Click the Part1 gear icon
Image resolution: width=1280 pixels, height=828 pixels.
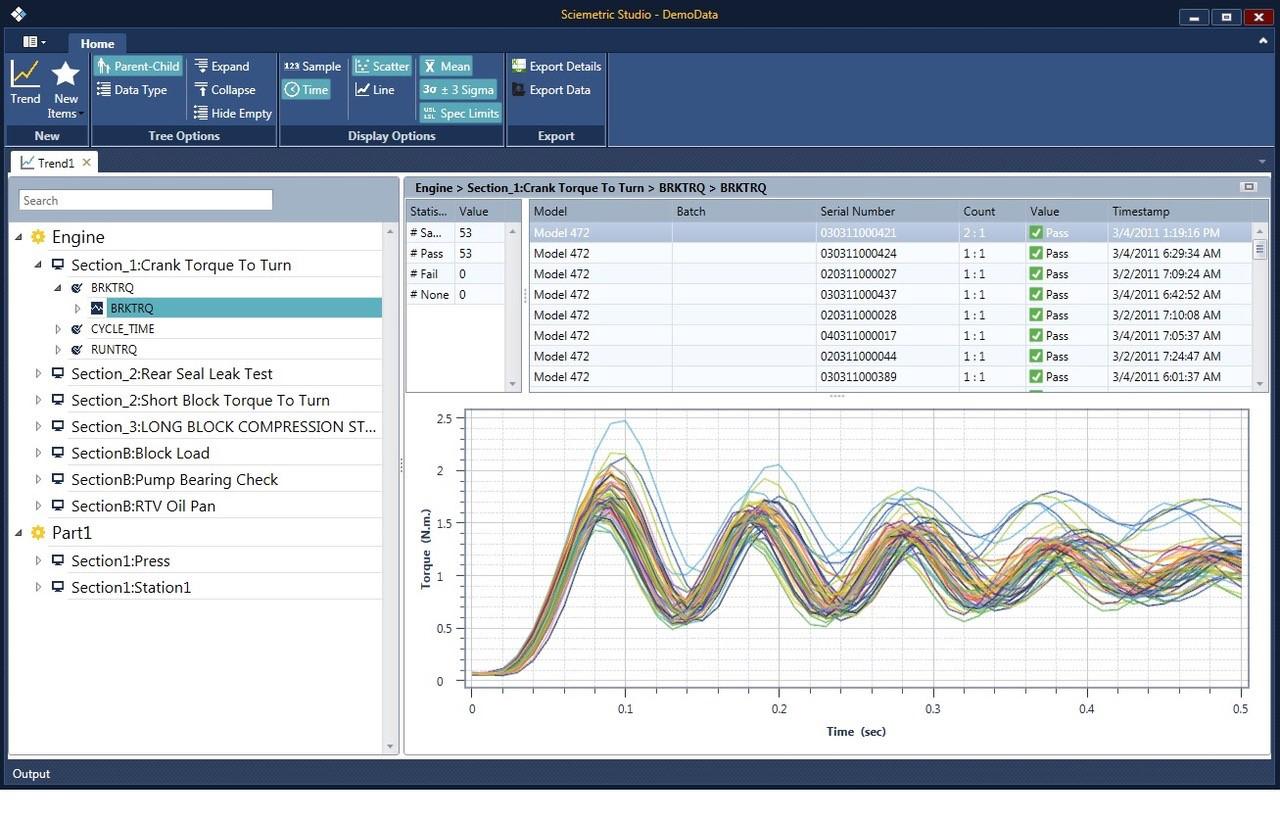click(x=38, y=533)
